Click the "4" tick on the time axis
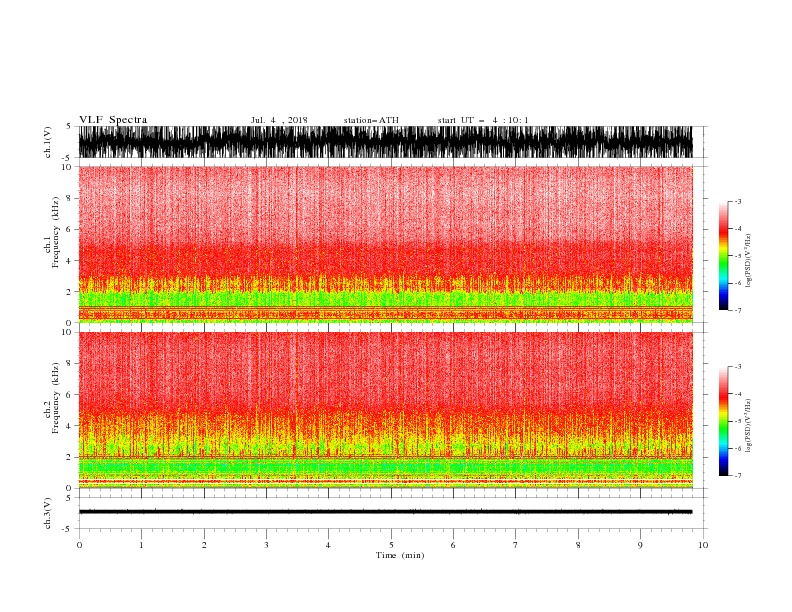Image resolution: width=792 pixels, height=612 pixels. pos(328,545)
